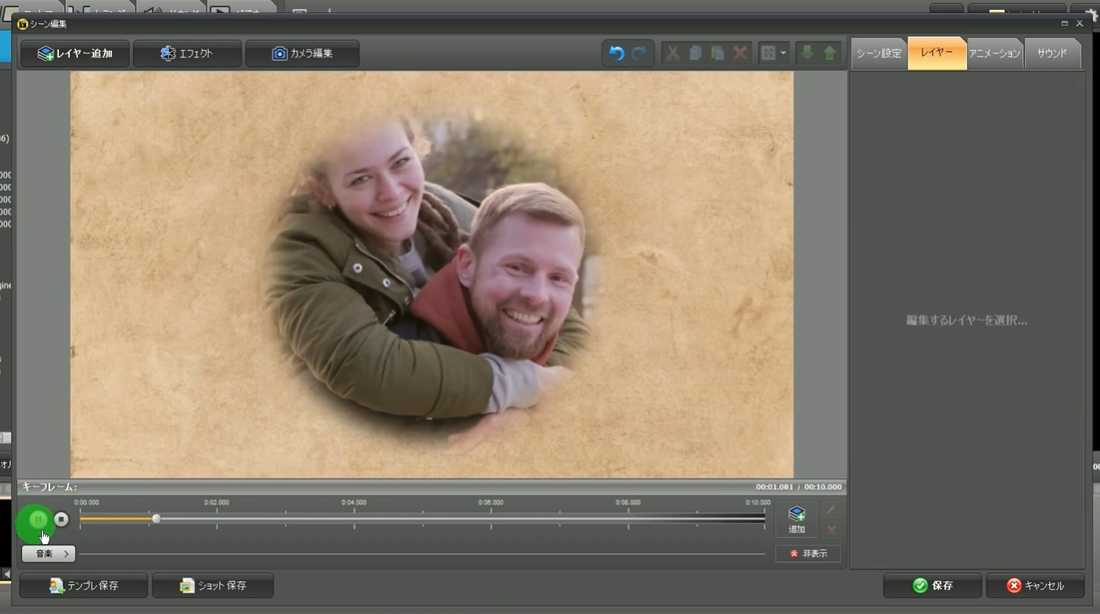This screenshot has height=614, width=1100.
Task: Click the red X delete icon in toolbar
Action: pyautogui.click(x=740, y=54)
